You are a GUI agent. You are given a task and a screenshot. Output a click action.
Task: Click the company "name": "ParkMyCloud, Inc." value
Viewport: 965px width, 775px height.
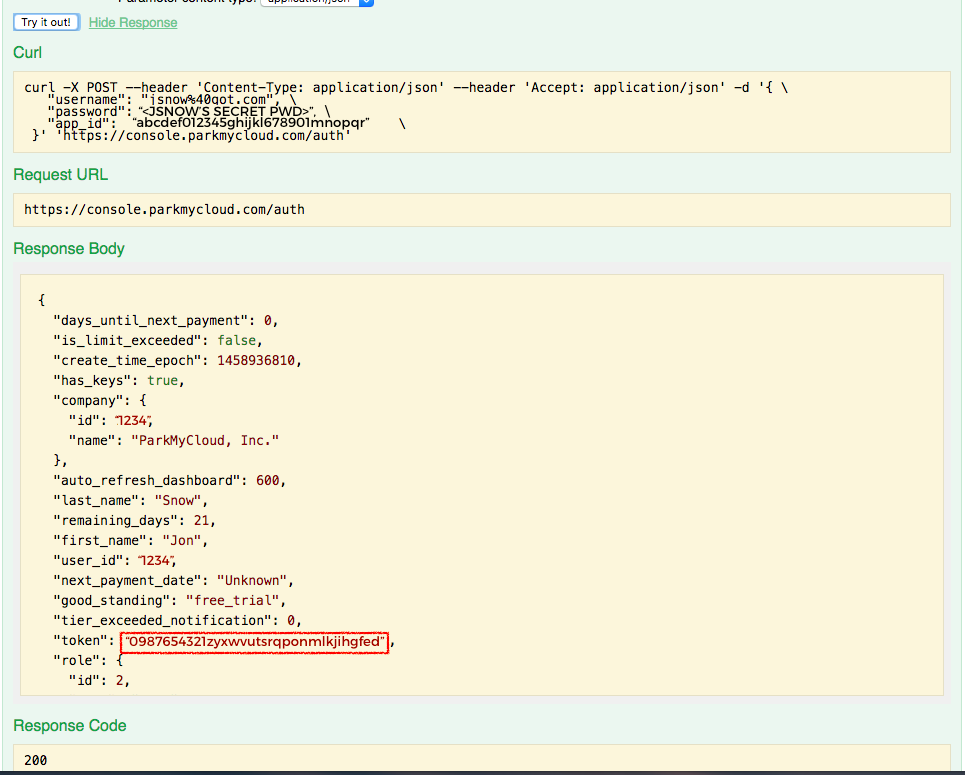(x=205, y=441)
